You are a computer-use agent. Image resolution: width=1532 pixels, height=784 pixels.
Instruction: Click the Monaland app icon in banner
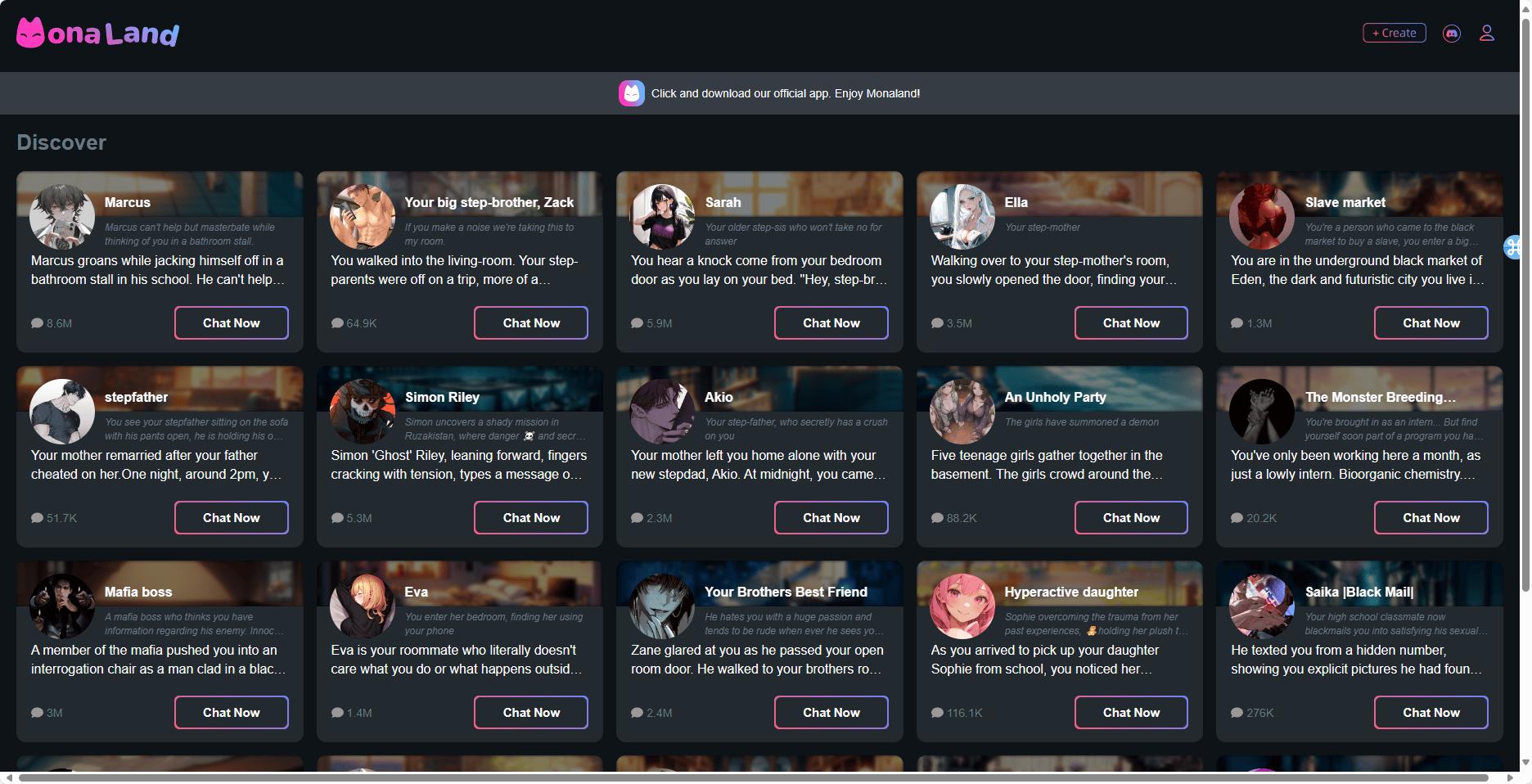click(x=631, y=93)
